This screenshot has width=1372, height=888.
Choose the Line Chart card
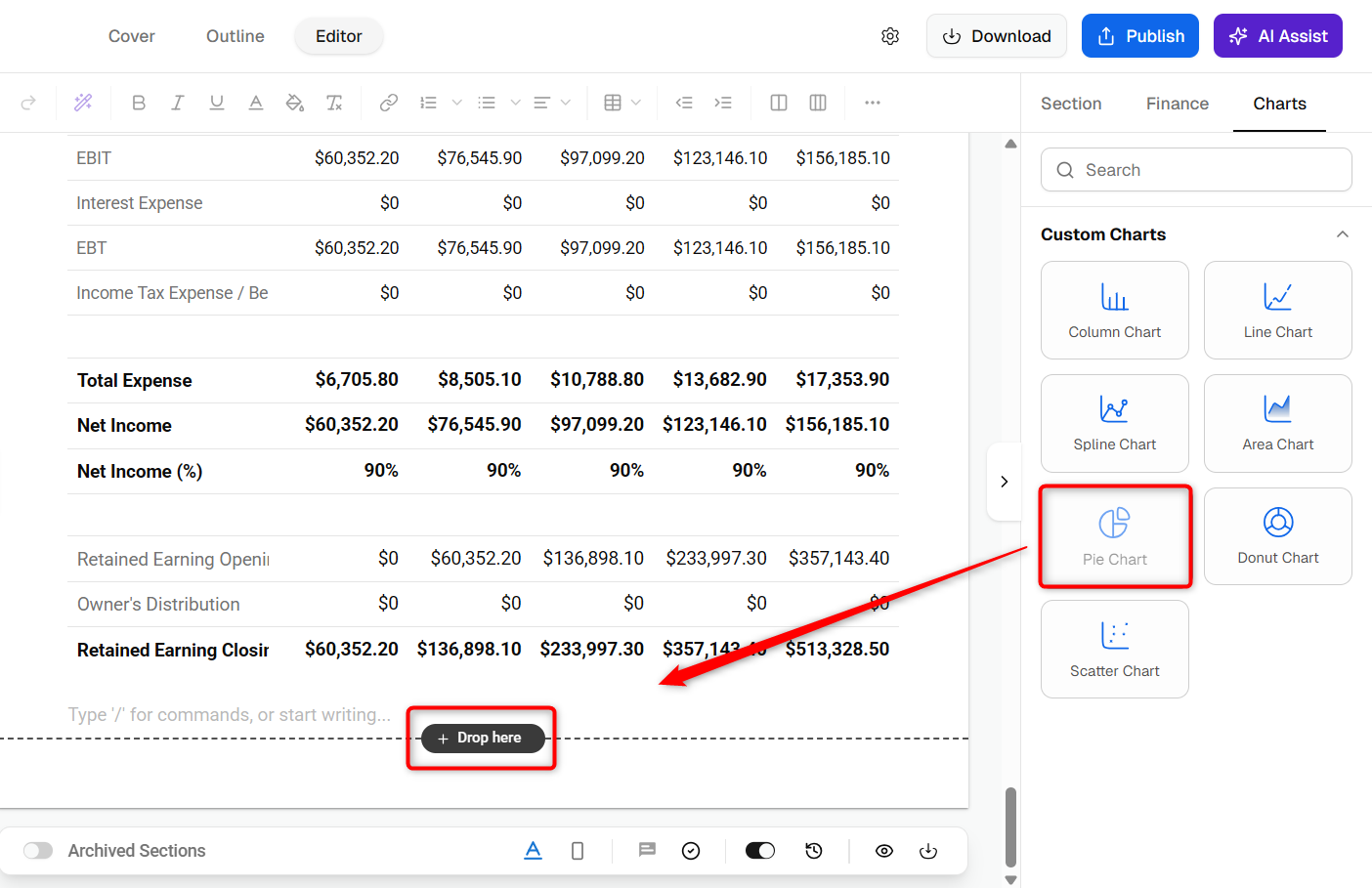pyautogui.click(x=1278, y=311)
